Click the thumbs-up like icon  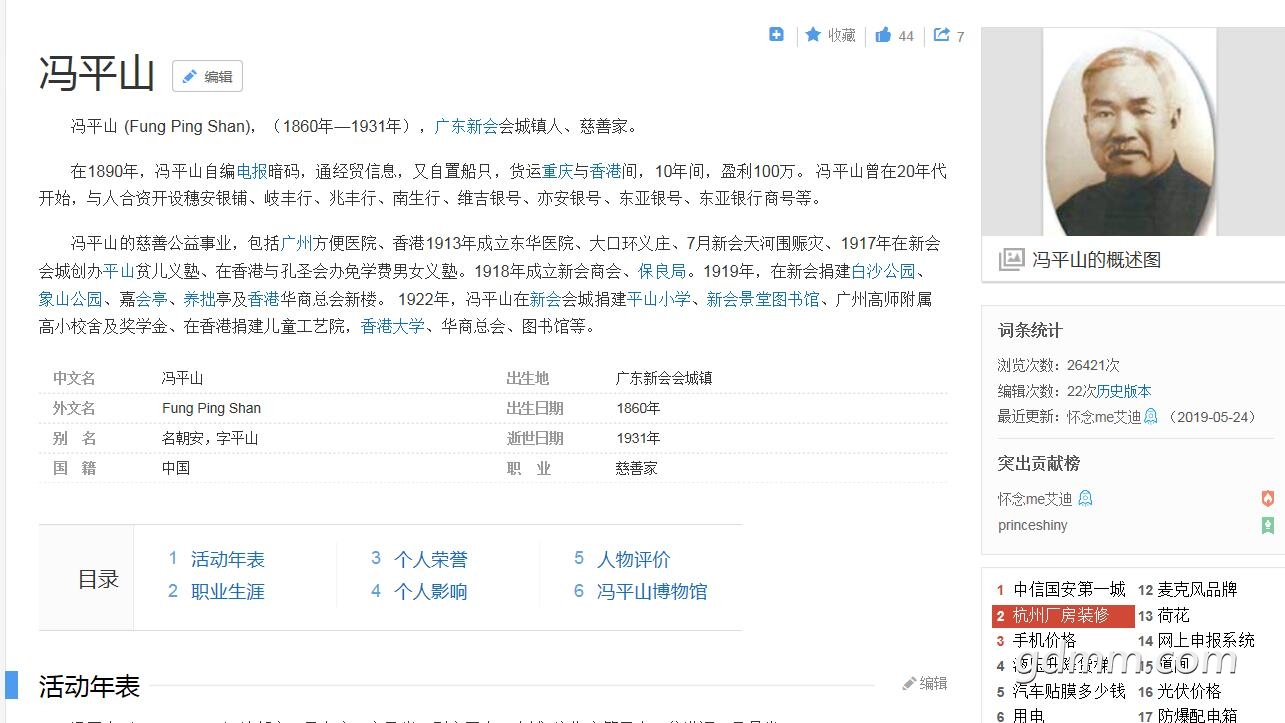(883, 35)
